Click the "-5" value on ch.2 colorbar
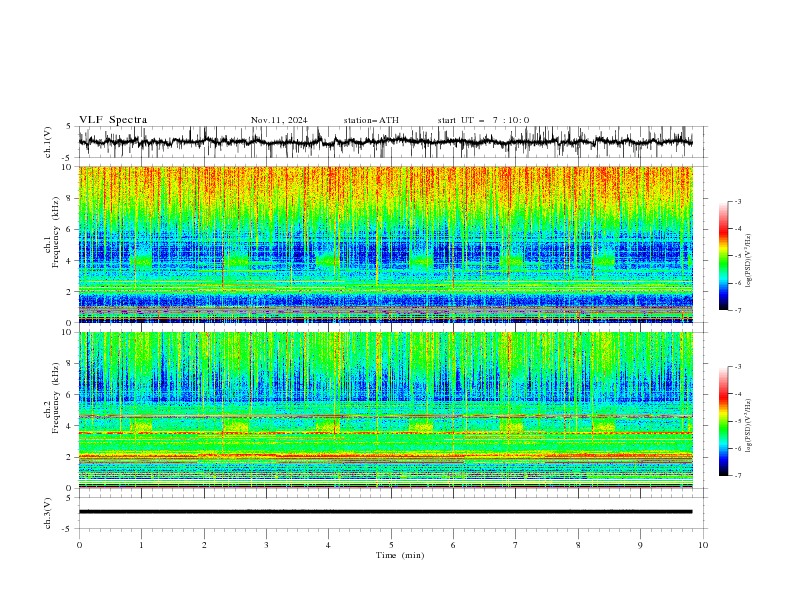The height and width of the screenshot is (612, 792). tap(737, 421)
